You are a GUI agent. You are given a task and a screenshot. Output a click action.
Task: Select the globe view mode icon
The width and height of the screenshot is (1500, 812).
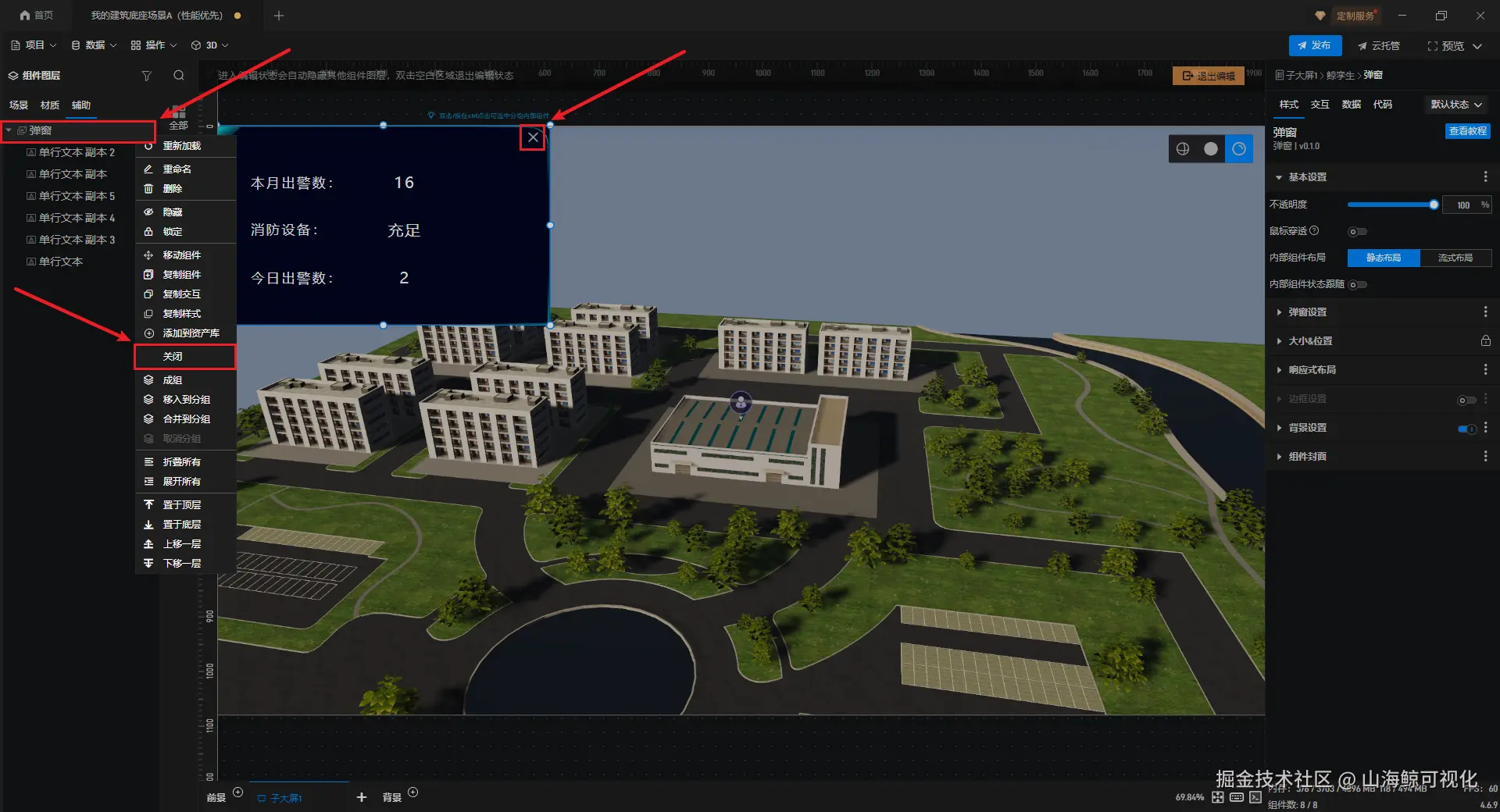pyautogui.click(x=1183, y=149)
